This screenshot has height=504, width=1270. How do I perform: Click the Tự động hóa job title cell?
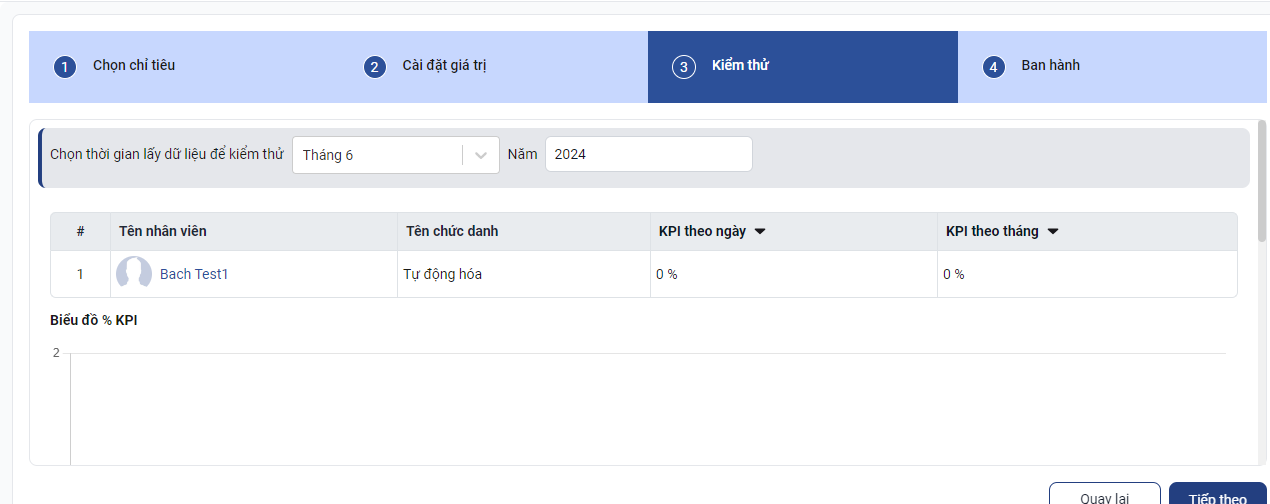click(442, 274)
